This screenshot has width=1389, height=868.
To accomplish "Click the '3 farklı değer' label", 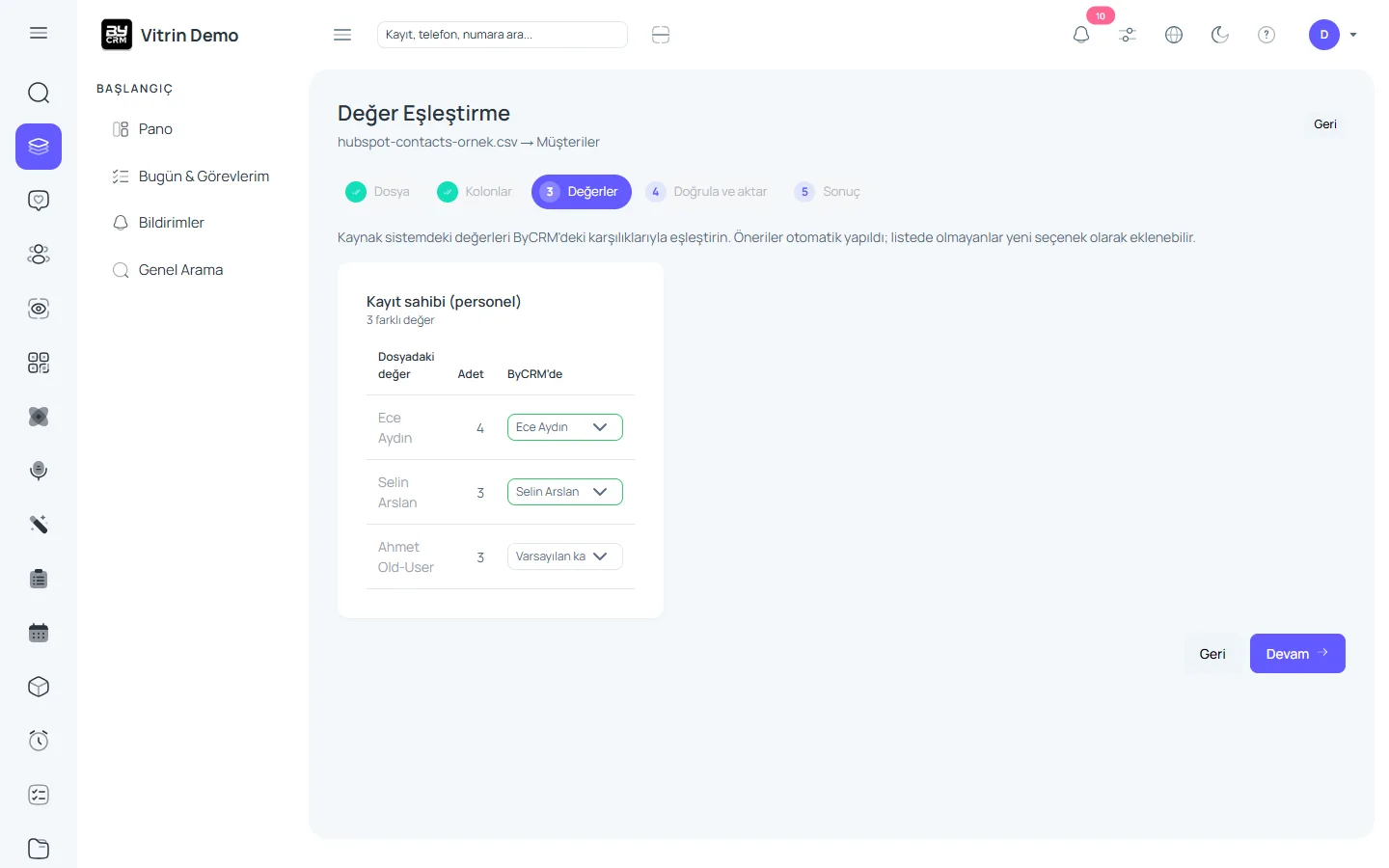I will pyautogui.click(x=400, y=320).
